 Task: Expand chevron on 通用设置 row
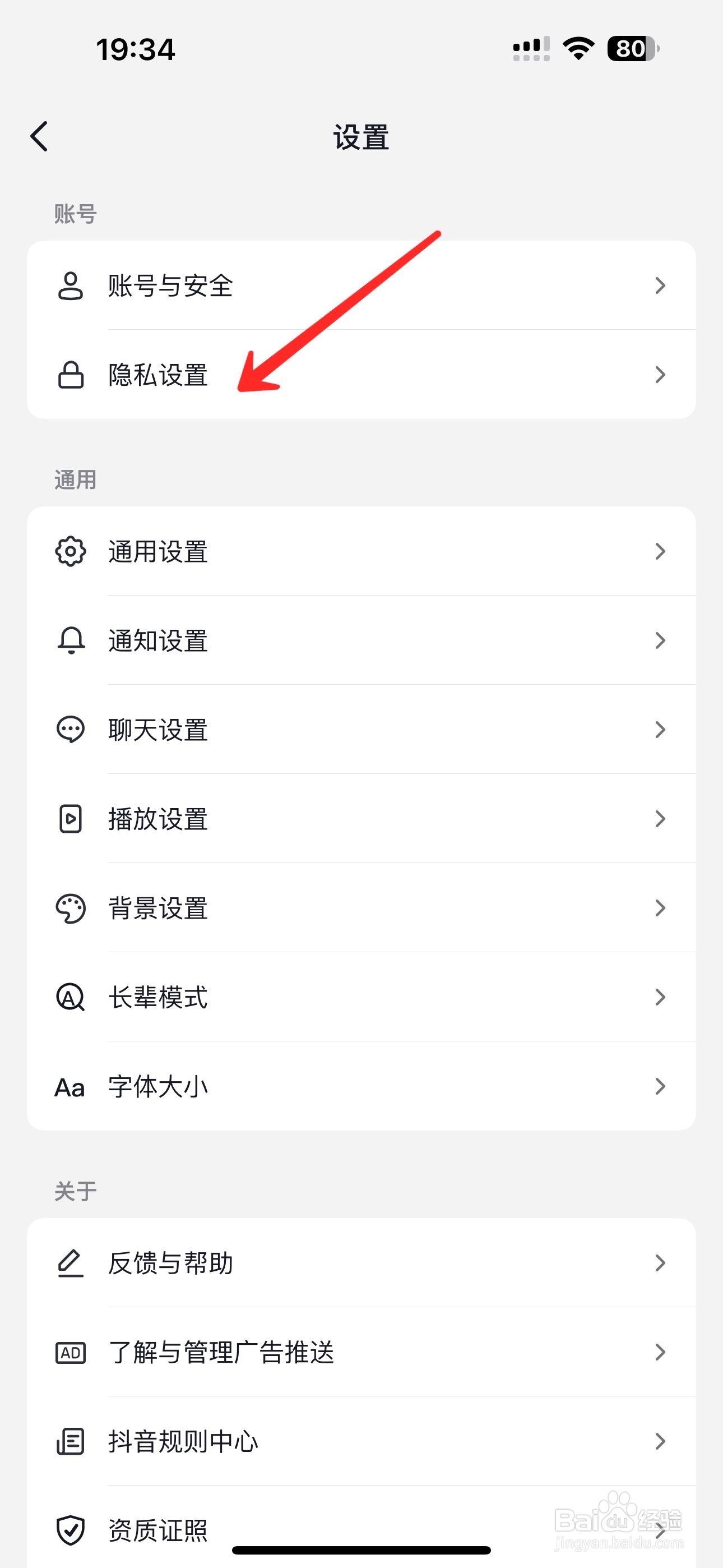tap(660, 551)
